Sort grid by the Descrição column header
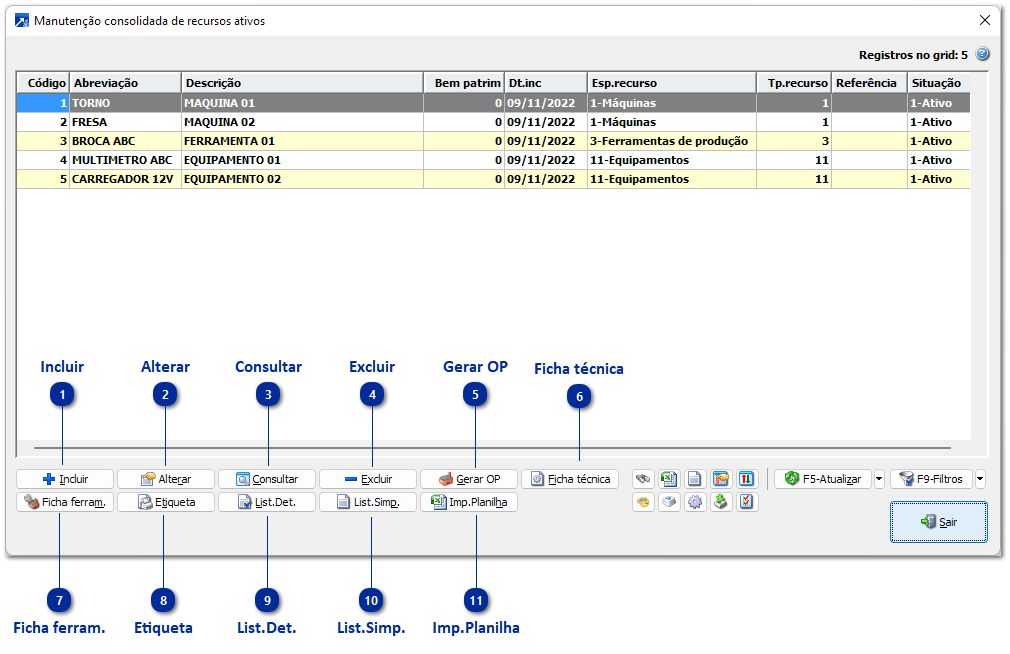 pyautogui.click(x=301, y=83)
